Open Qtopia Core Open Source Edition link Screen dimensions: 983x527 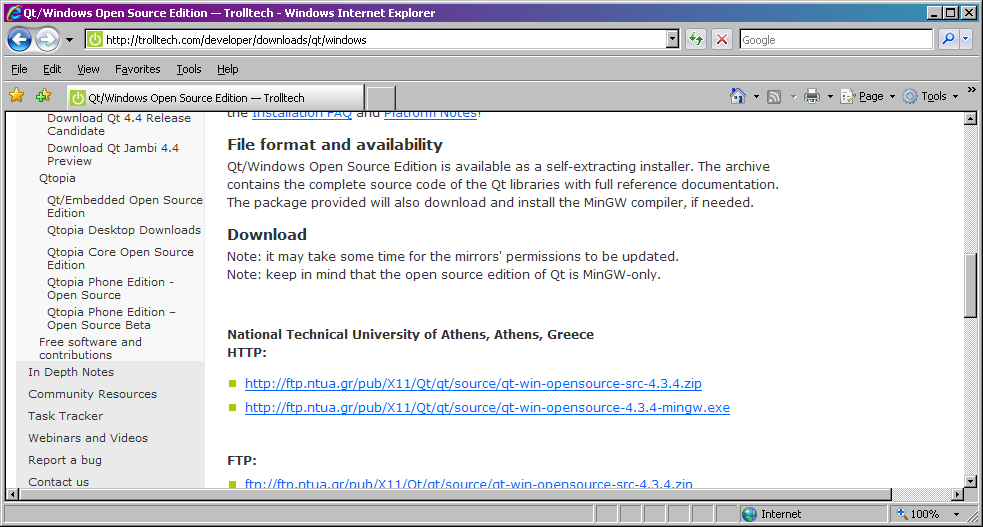[x=120, y=258]
